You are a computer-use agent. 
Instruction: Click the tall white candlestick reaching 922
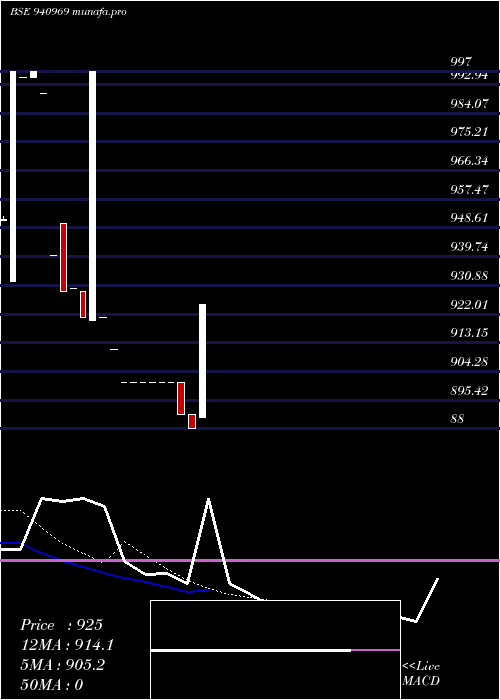pos(202,361)
